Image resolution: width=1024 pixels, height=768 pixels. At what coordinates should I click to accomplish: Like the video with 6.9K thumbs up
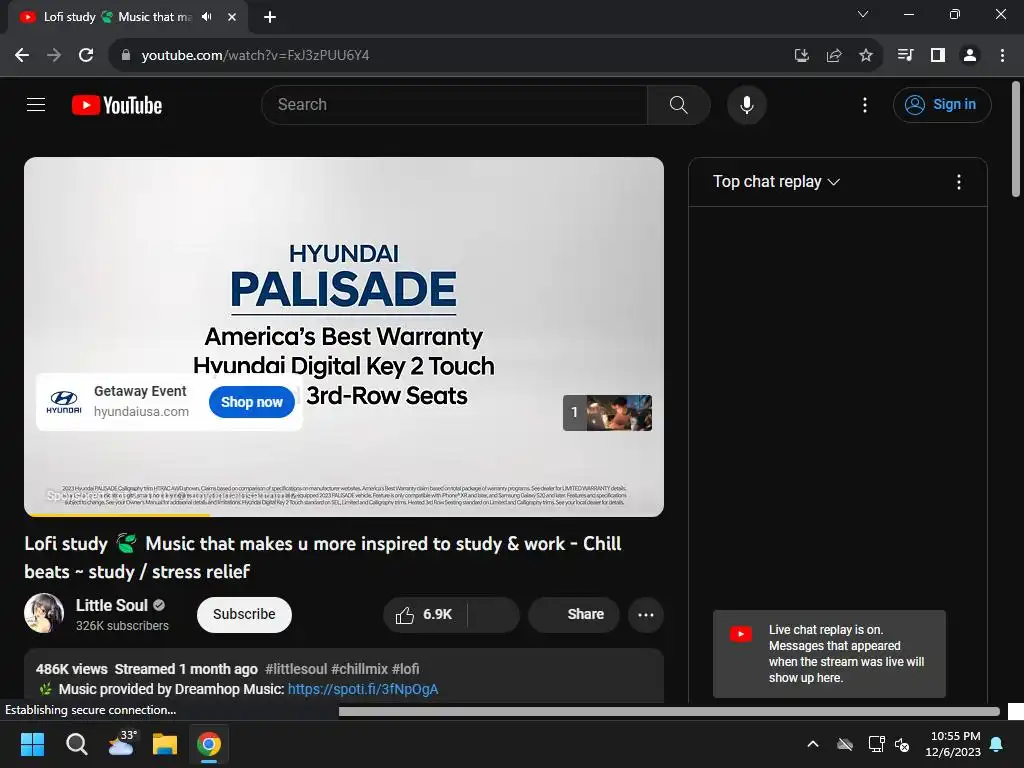click(x=424, y=615)
